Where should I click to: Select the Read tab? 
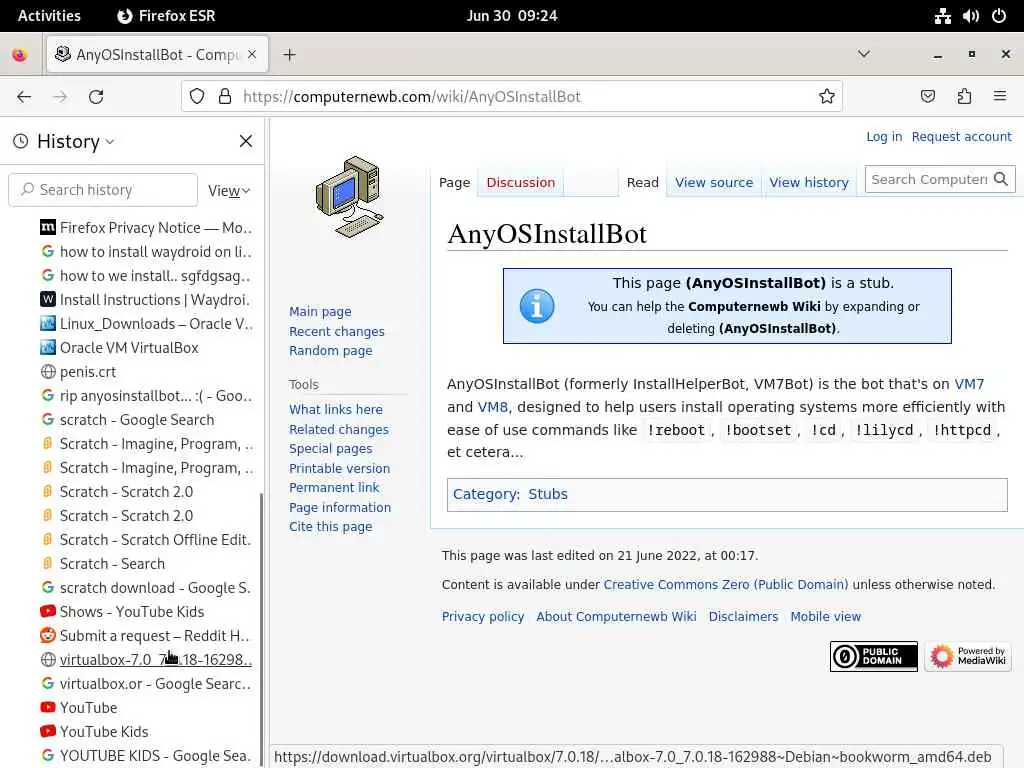click(643, 183)
